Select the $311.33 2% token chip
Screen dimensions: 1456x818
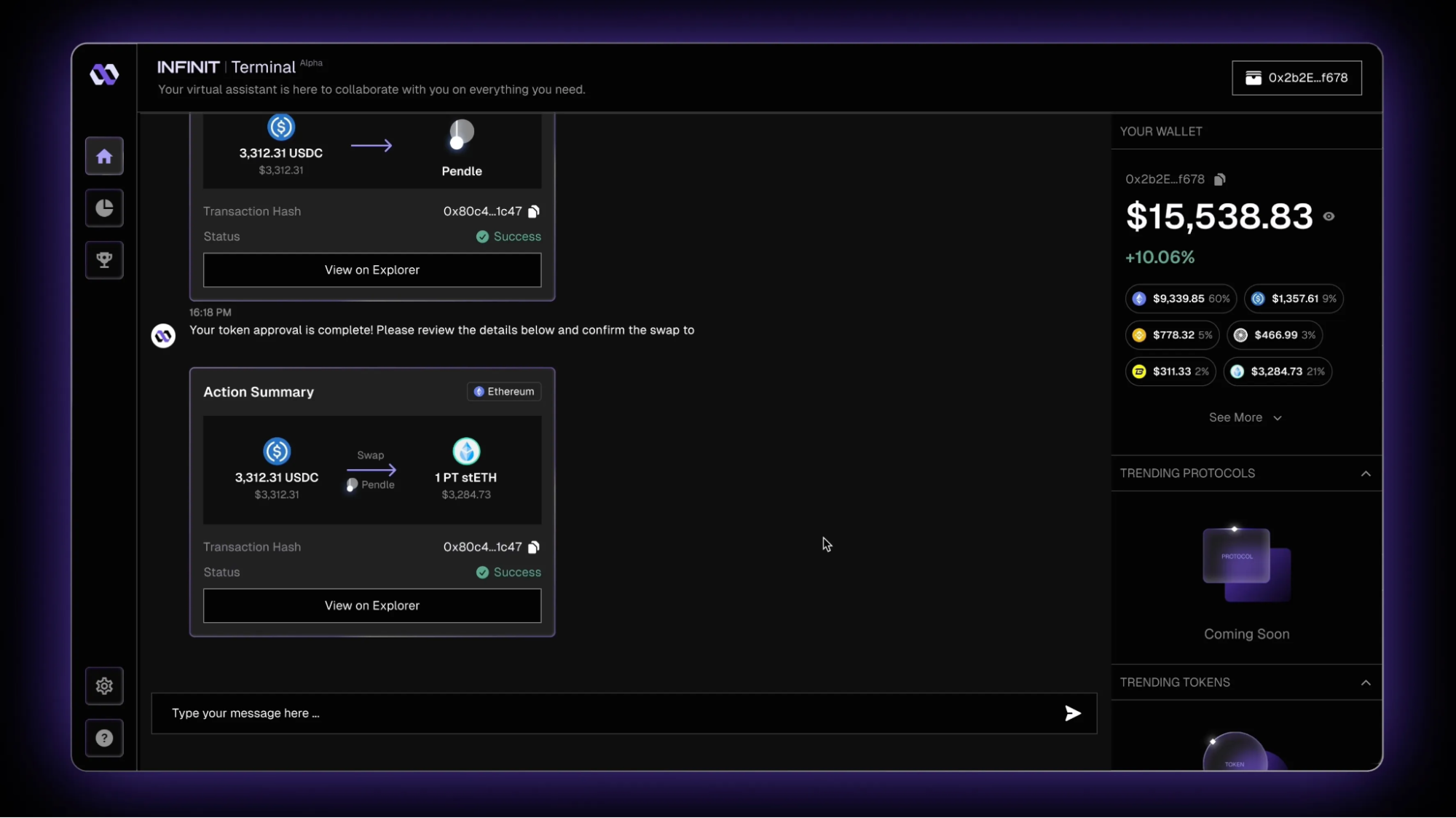(1170, 371)
